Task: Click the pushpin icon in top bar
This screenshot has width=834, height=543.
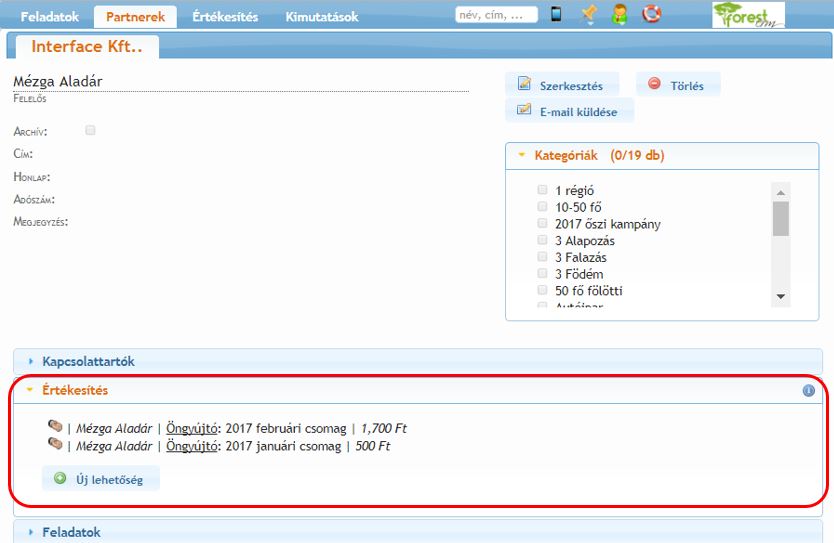Action: pos(588,14)
